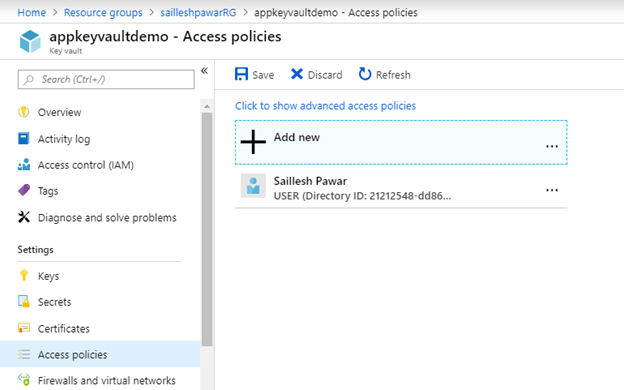Click the purple Tags icon
Viewport: 624px width, 390px height.
[x=24, y=190]
